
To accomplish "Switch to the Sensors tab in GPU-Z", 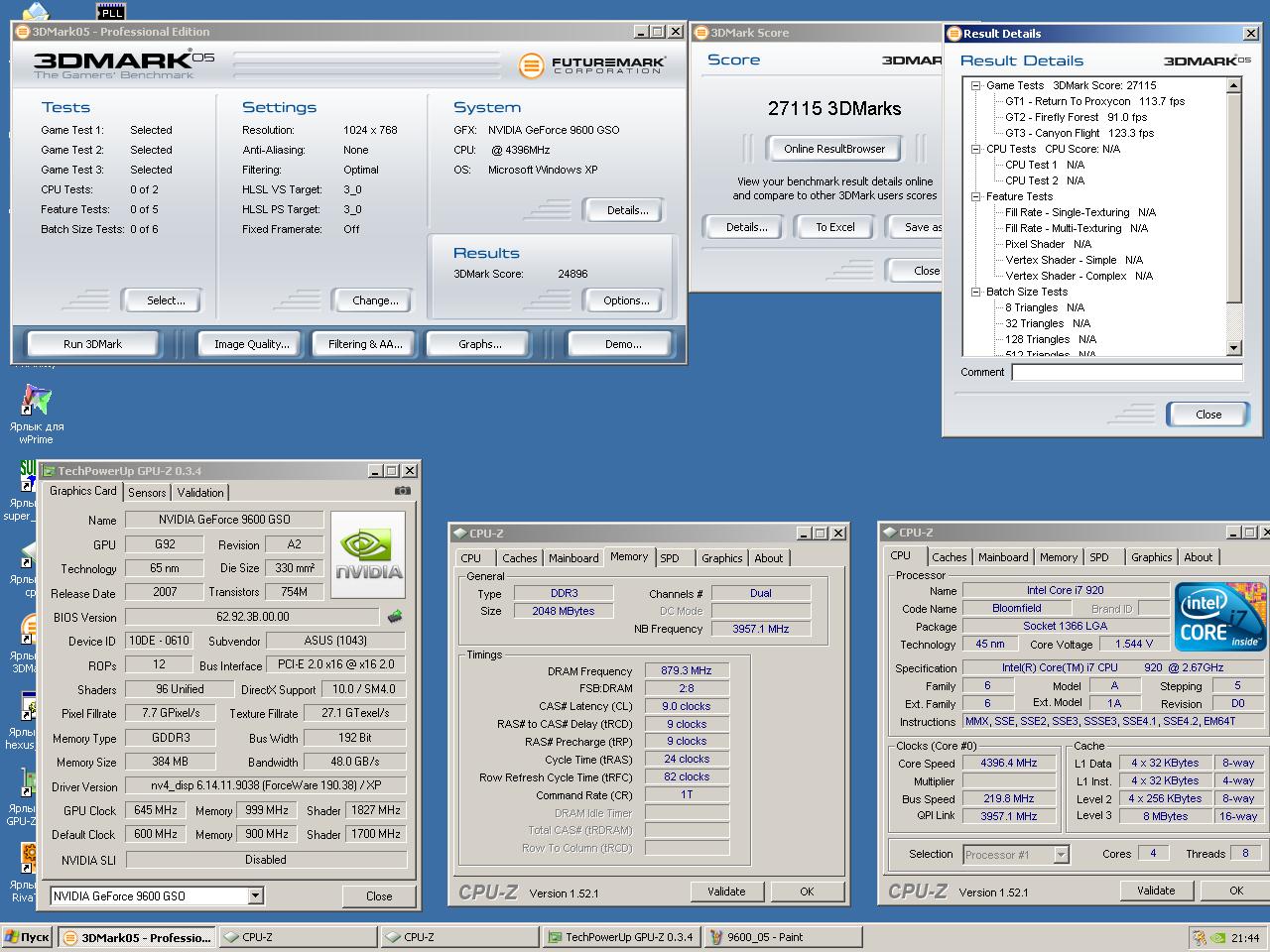I will point(147,493).
